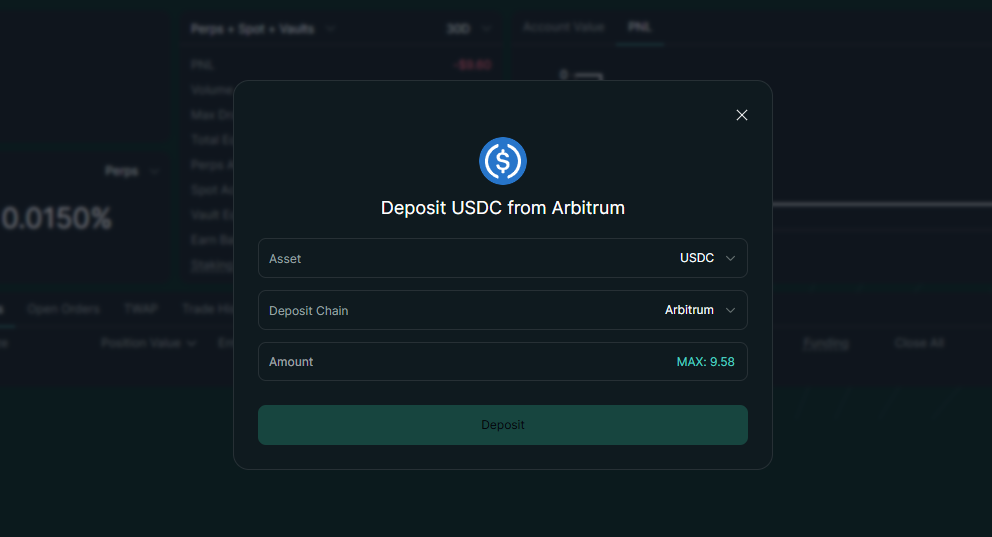Click the Close All button

[918, 343]
